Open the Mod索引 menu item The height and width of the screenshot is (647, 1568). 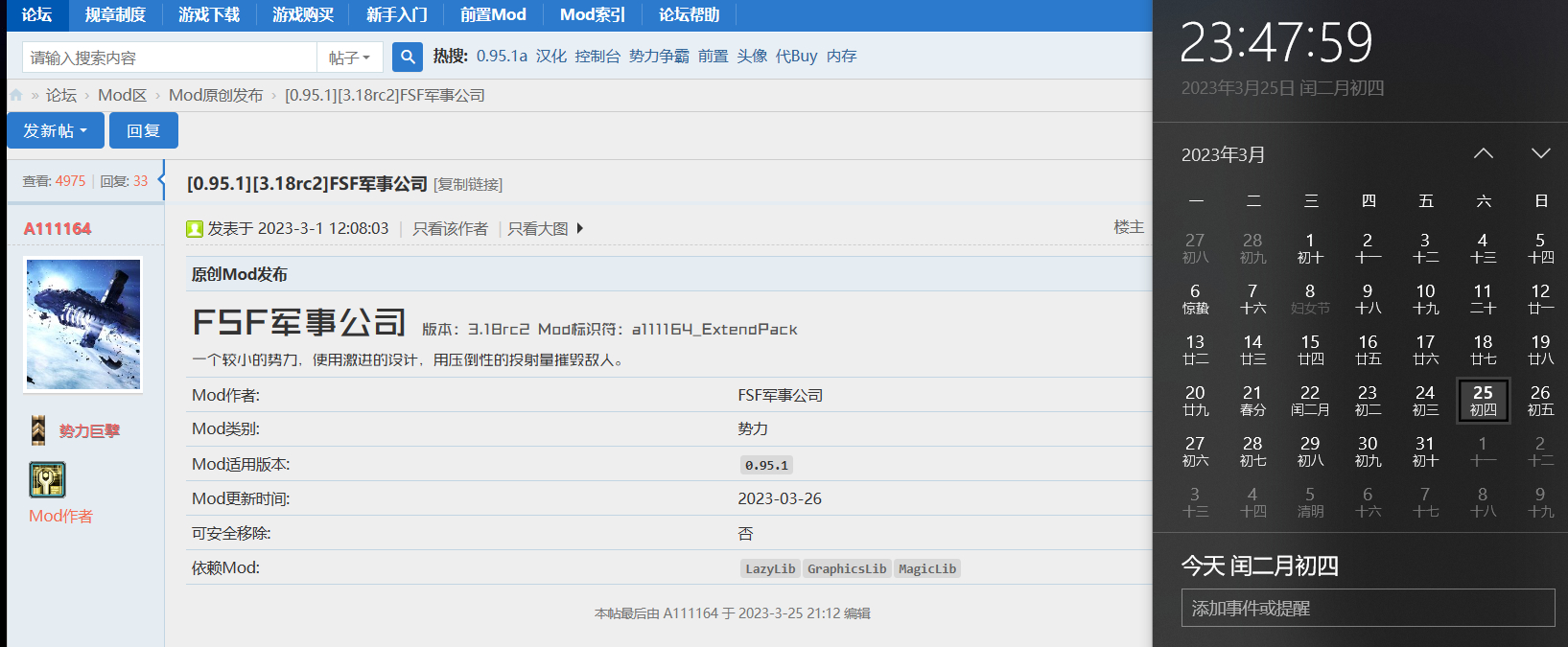pos(592,15)
